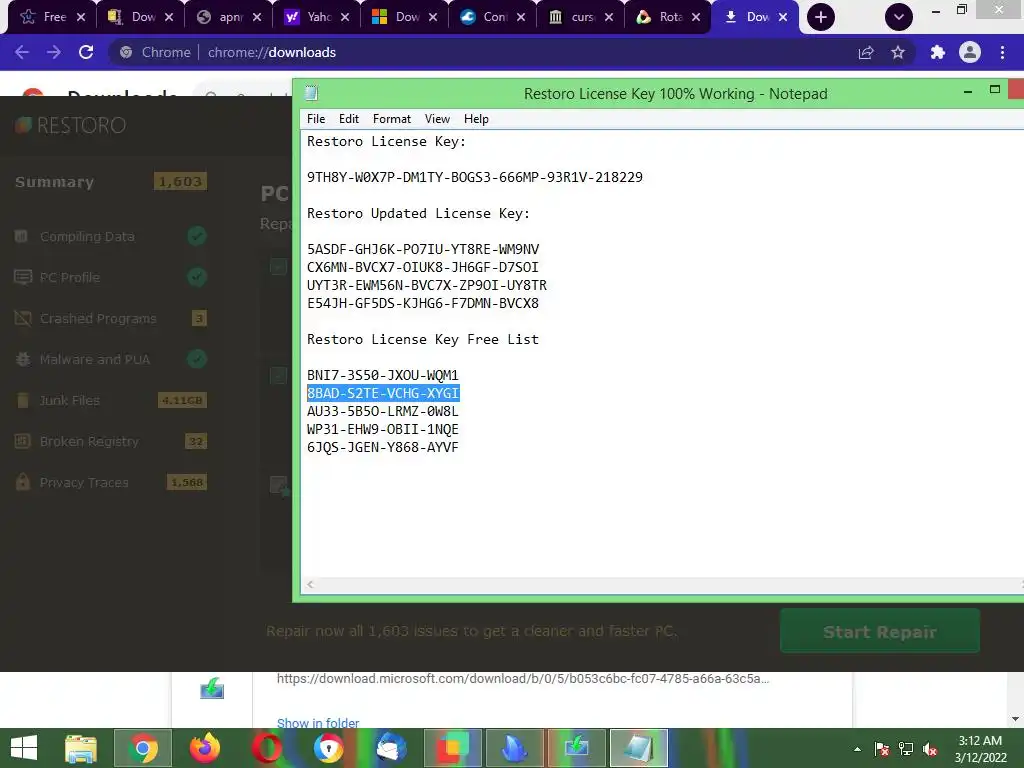The image size is (1024, 768).
Task: Reload the Chrome page
Action: (x=86, y=52)
